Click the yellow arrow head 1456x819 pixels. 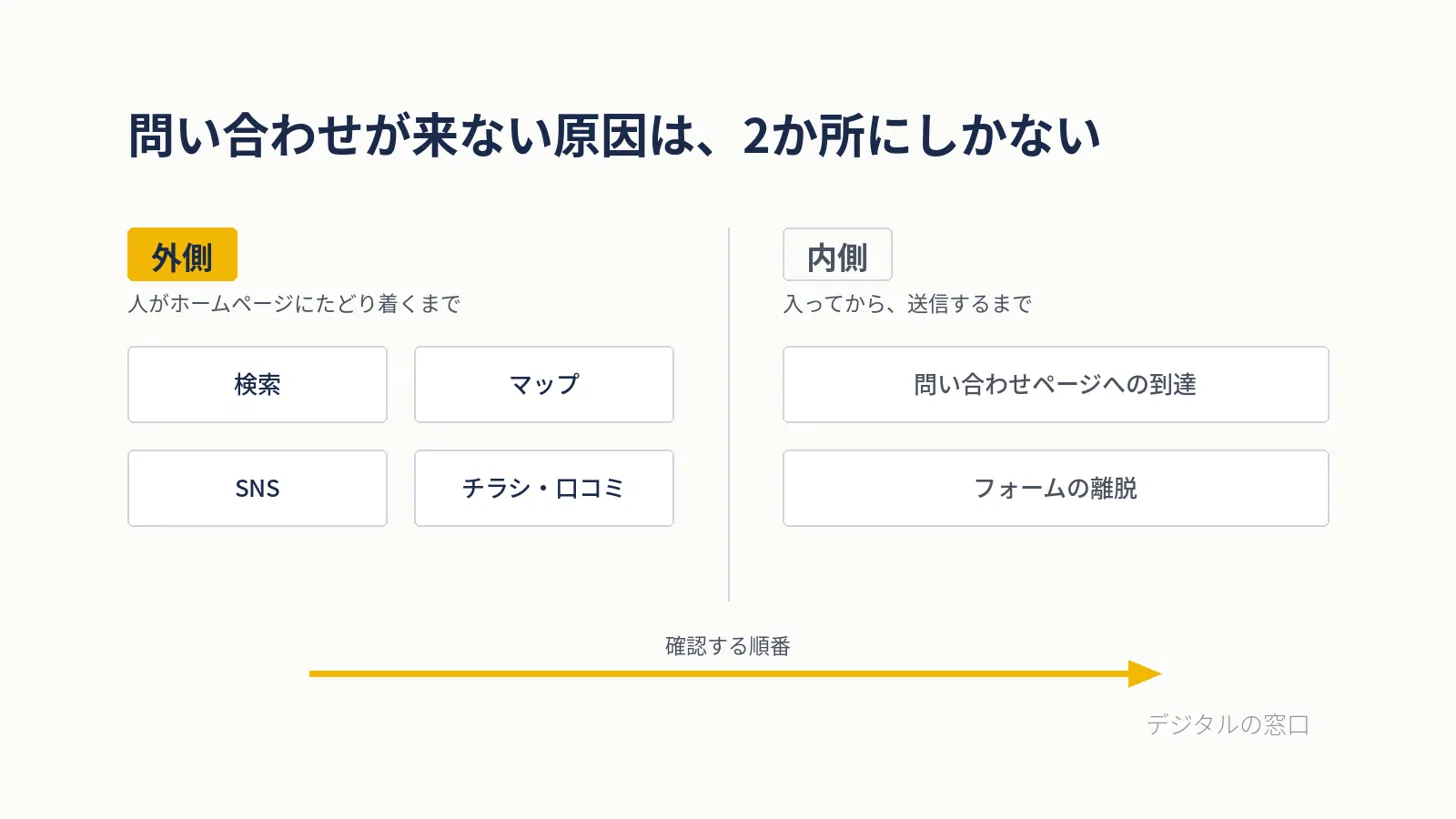[x=1144, y=674]
